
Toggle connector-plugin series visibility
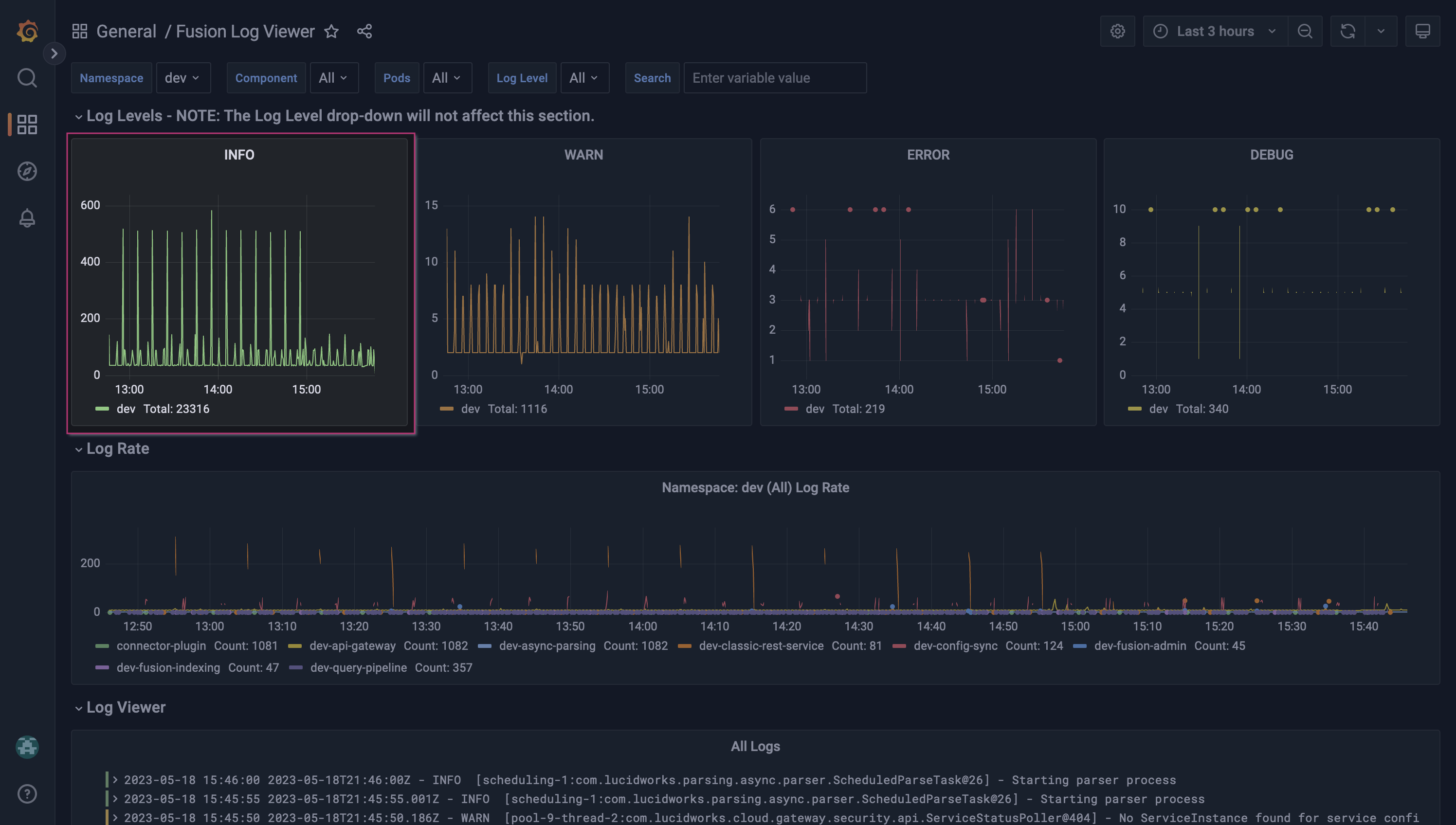(x=161, y=646)
